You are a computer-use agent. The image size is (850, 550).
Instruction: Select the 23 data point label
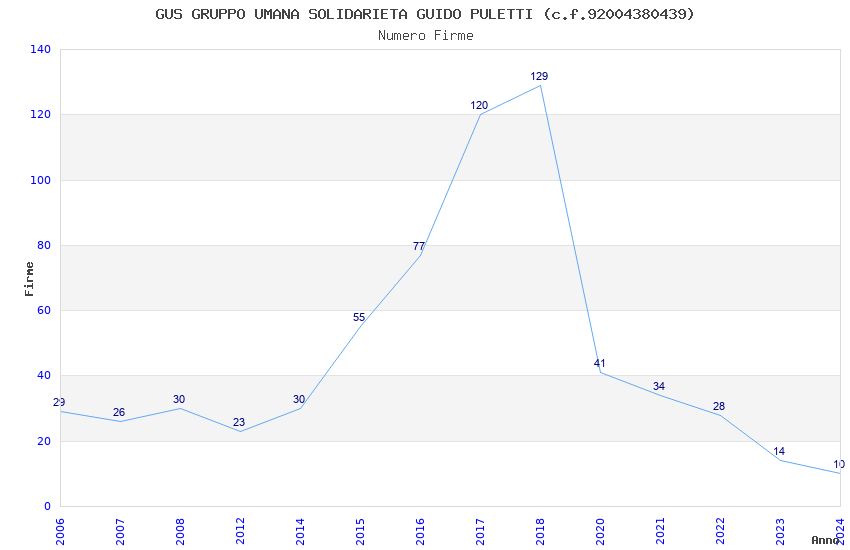pyautogui.click(x=239, y=422)
